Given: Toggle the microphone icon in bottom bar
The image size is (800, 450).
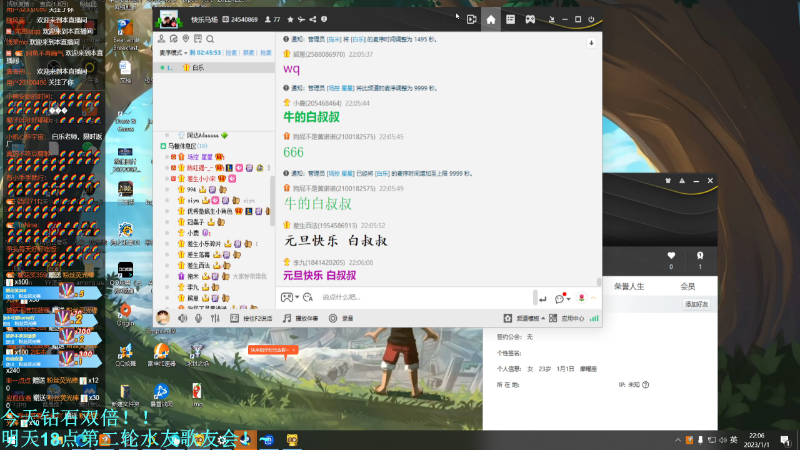Looking at the screenshot, I should click(198, 318).
